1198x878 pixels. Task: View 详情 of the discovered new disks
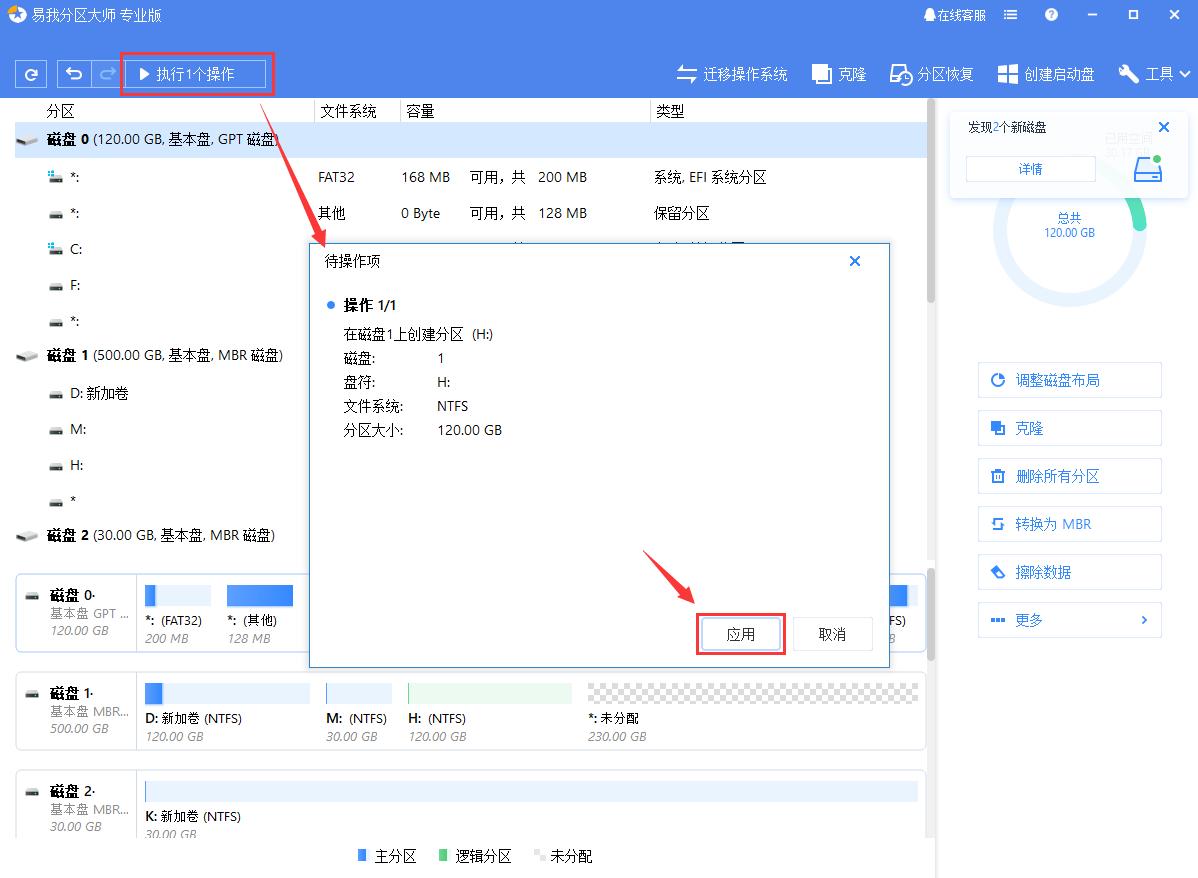(1030, 169)
